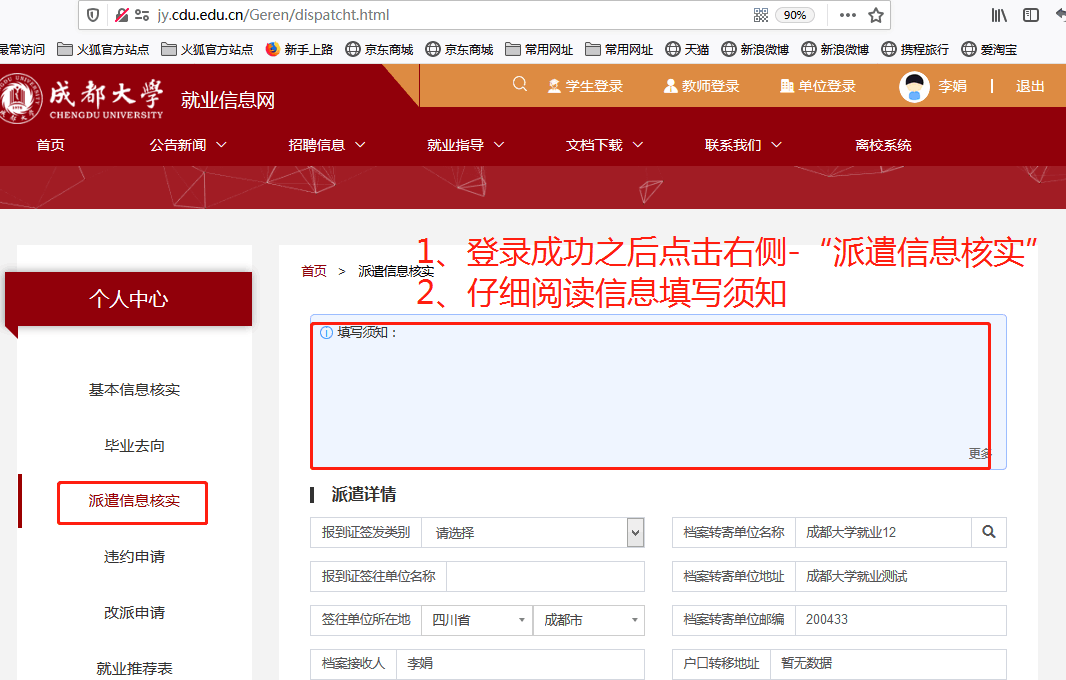Click 更多 link in 填写须知 box

click(x=980, y=454)
